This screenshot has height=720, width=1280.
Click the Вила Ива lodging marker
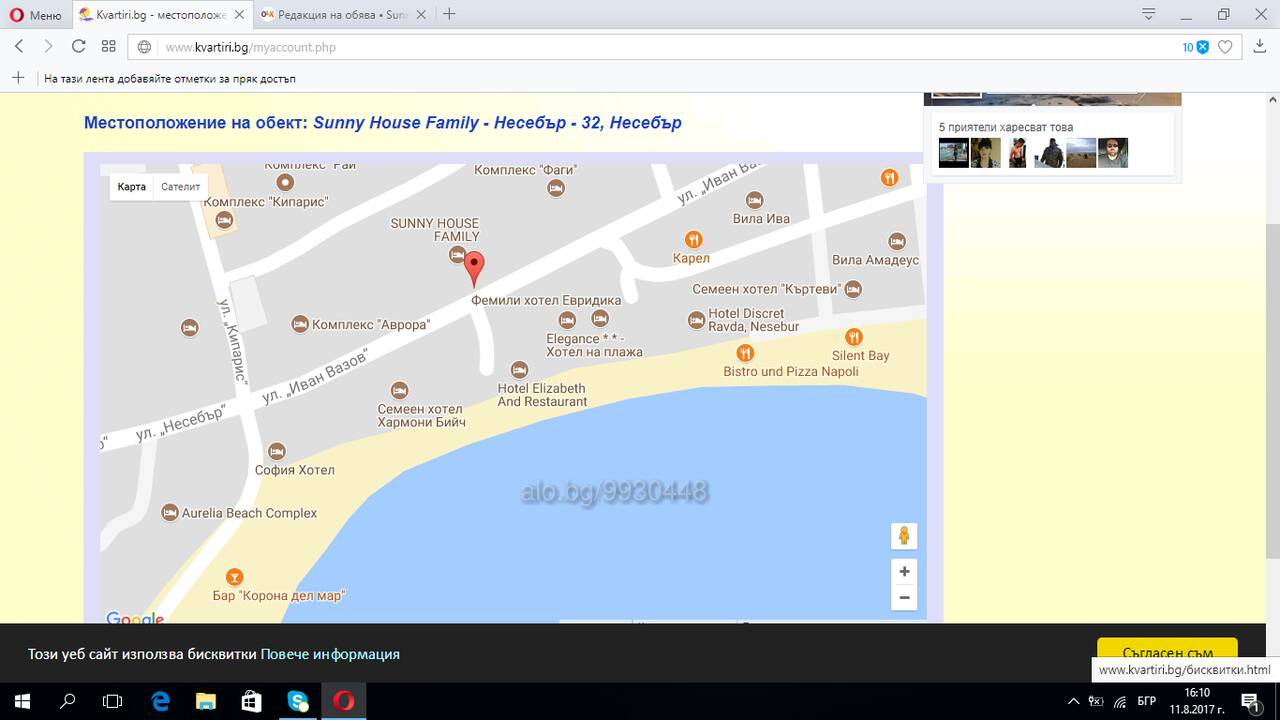[x=755, y=201]
